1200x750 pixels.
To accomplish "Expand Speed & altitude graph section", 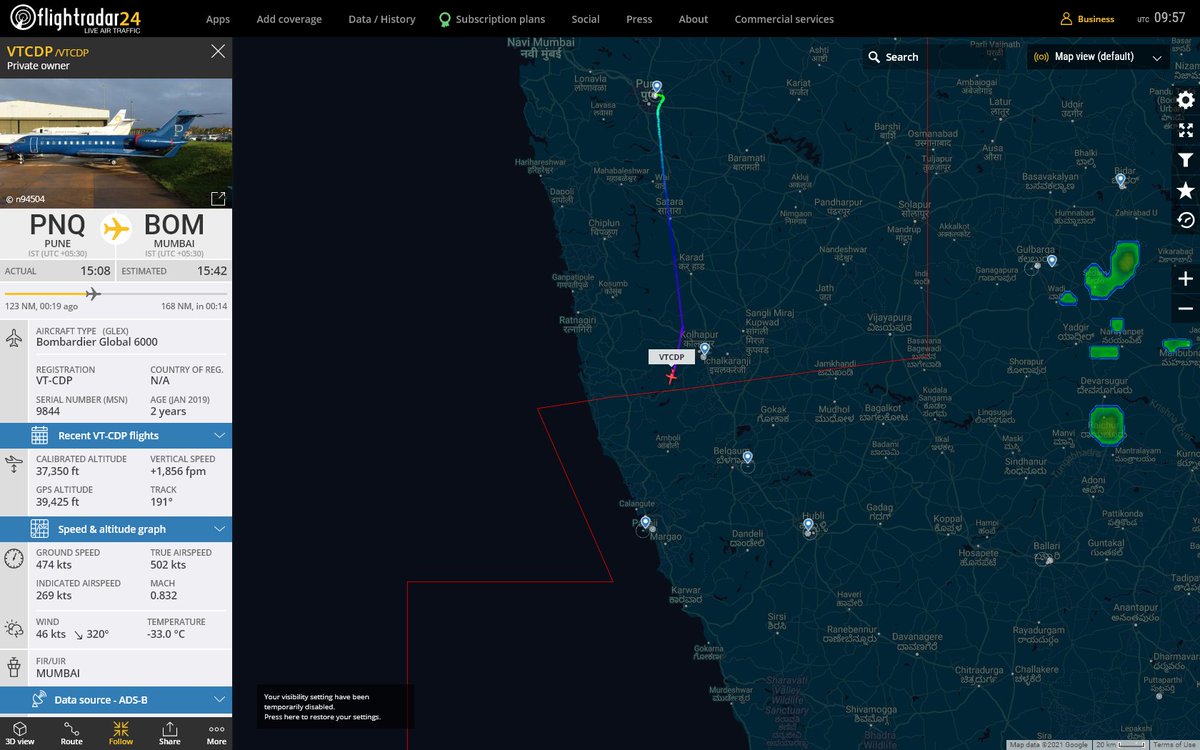I will coord(116,529).
